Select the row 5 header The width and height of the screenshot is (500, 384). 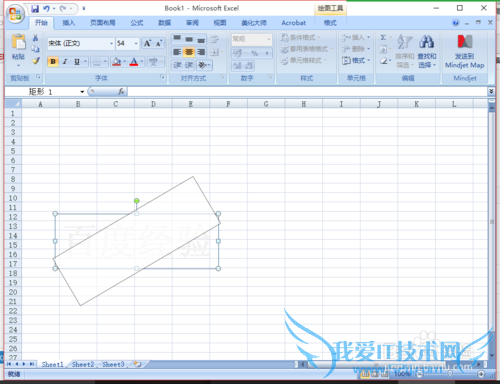(x=13, y=151)
